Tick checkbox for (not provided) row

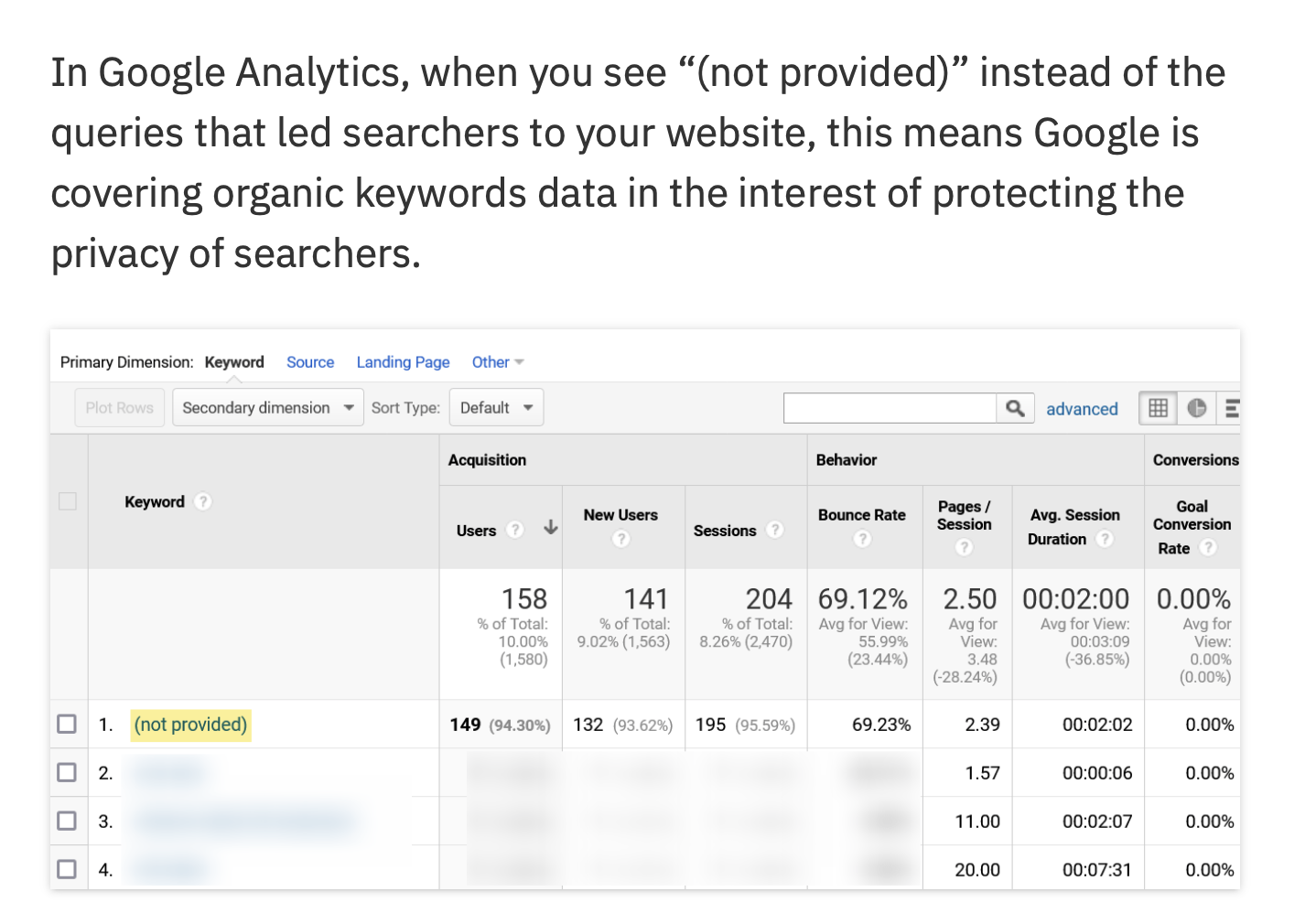pos(67,724)
